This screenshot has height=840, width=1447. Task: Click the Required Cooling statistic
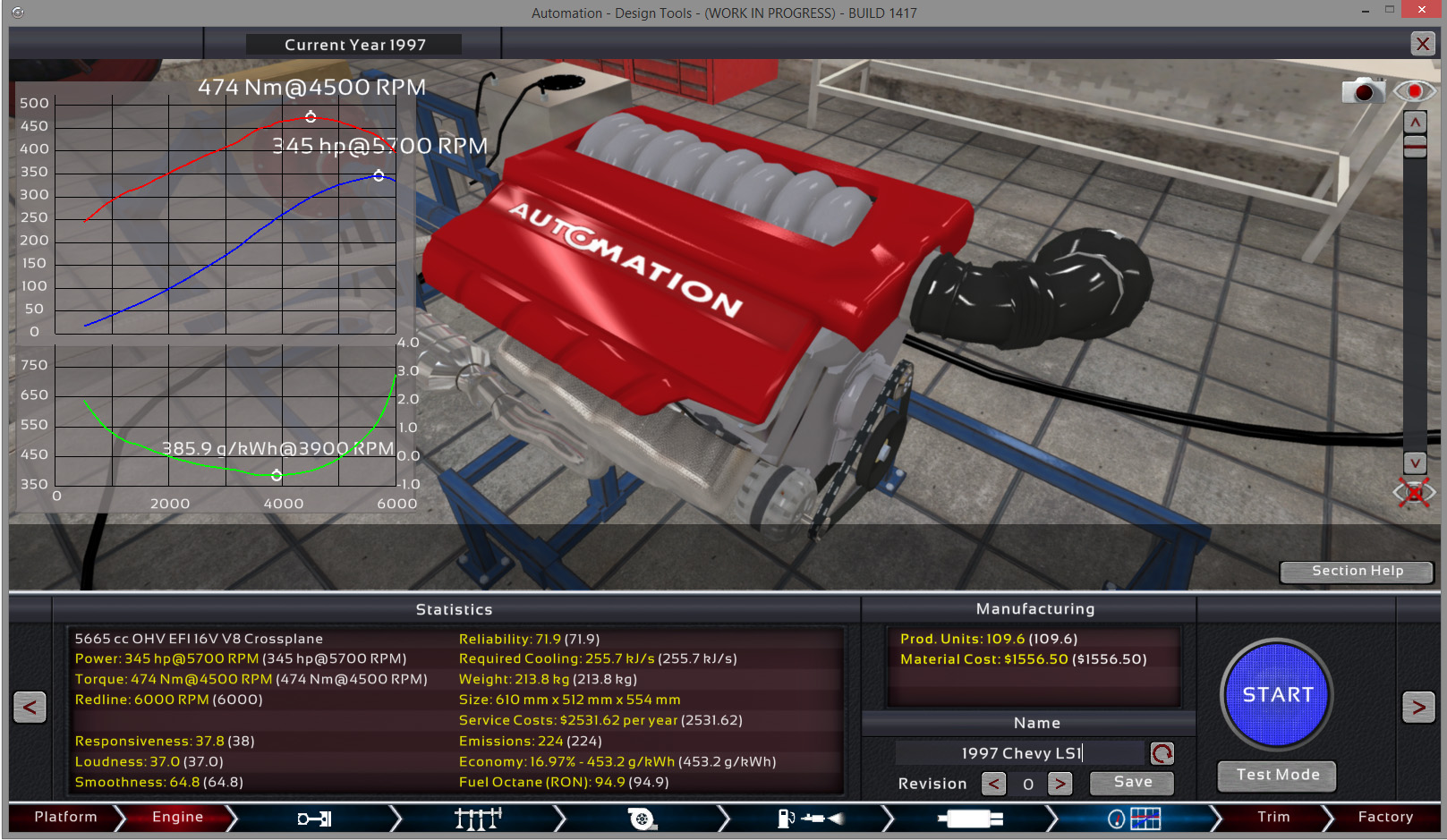coord(598,659)
